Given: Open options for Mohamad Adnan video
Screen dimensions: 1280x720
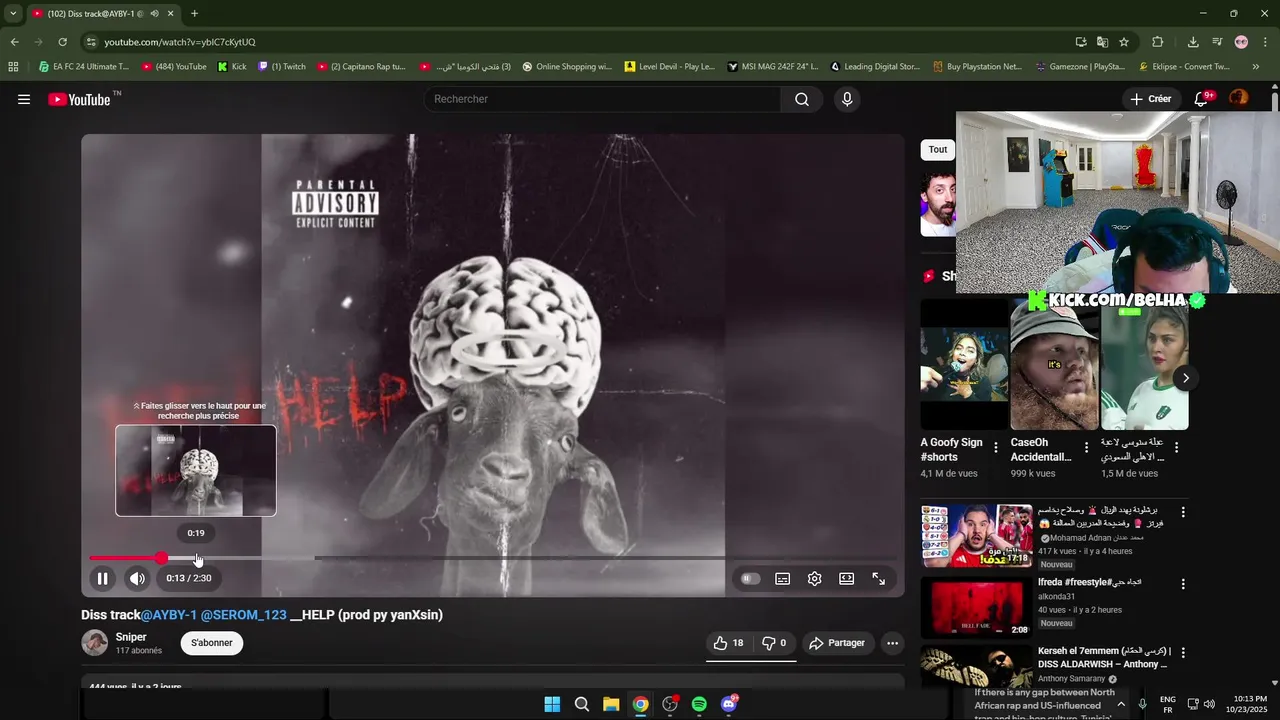Looking at the screenshot, I should (1183, 512).
